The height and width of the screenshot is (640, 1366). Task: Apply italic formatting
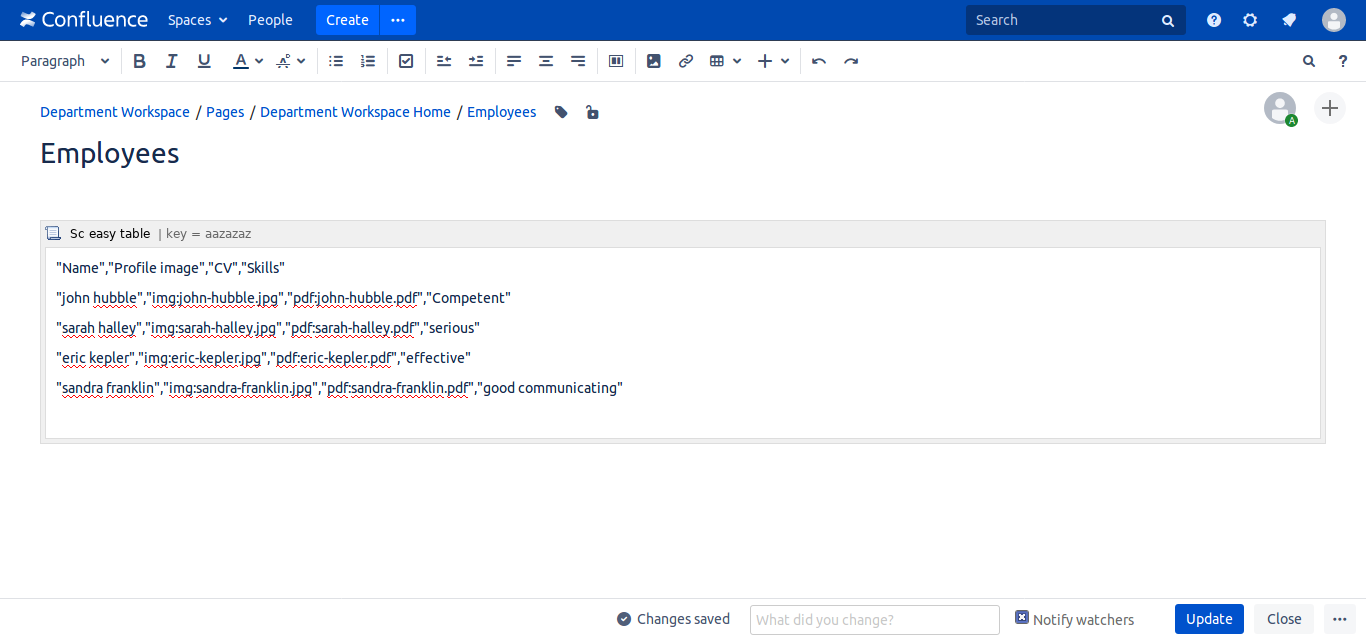(171, 61)
